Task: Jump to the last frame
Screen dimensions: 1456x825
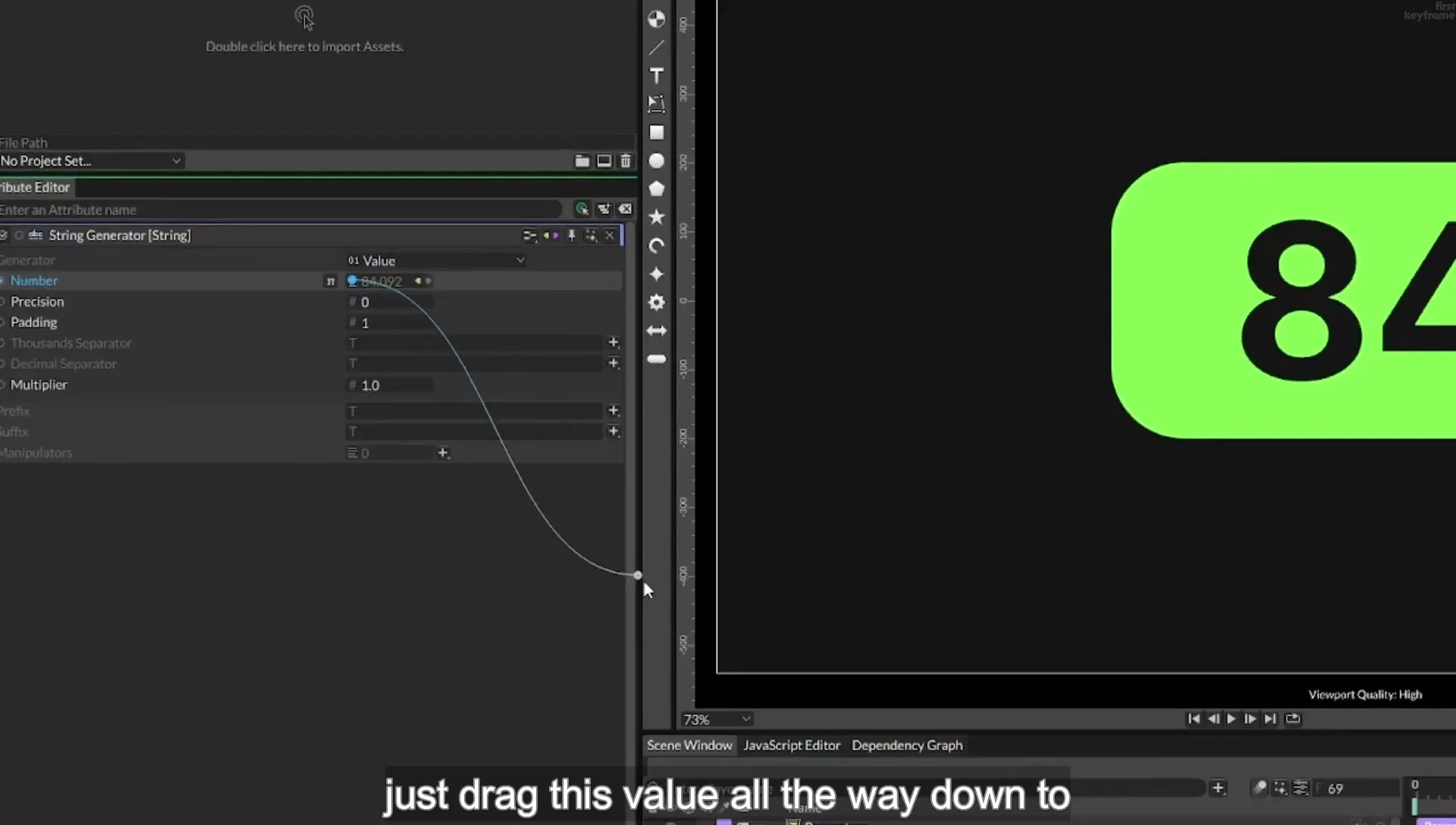Action: coord(1271,719)
